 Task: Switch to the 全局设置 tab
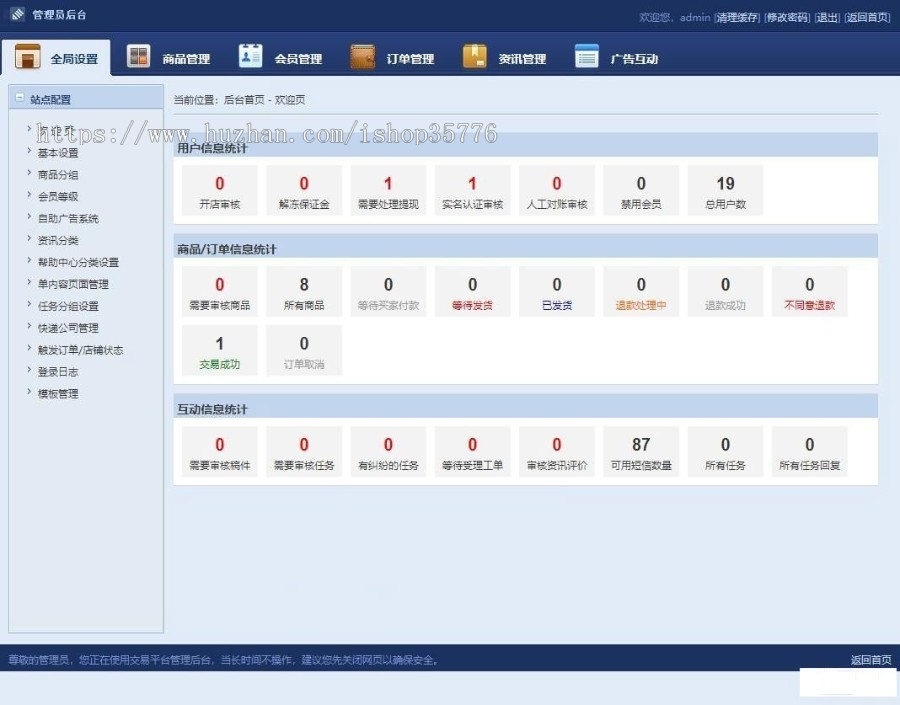click(56, 57)
